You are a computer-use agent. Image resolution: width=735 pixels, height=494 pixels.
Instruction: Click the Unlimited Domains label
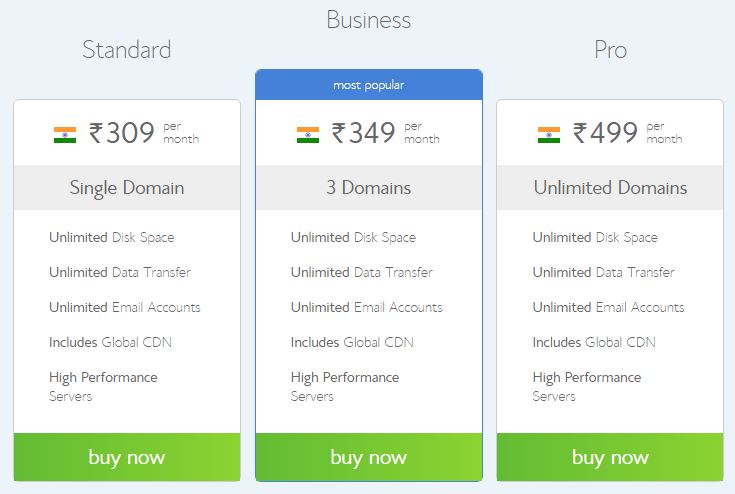pyautogui.click(x=610, y=187)
